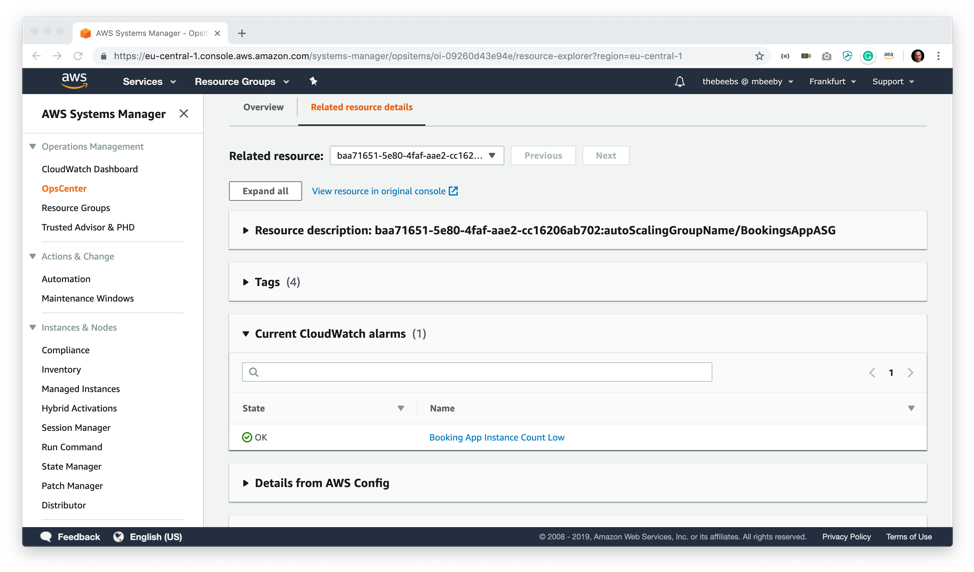Bookmark page with the star icon
The width and height of the screenshot is (974, 572).
tap(759, 56)
